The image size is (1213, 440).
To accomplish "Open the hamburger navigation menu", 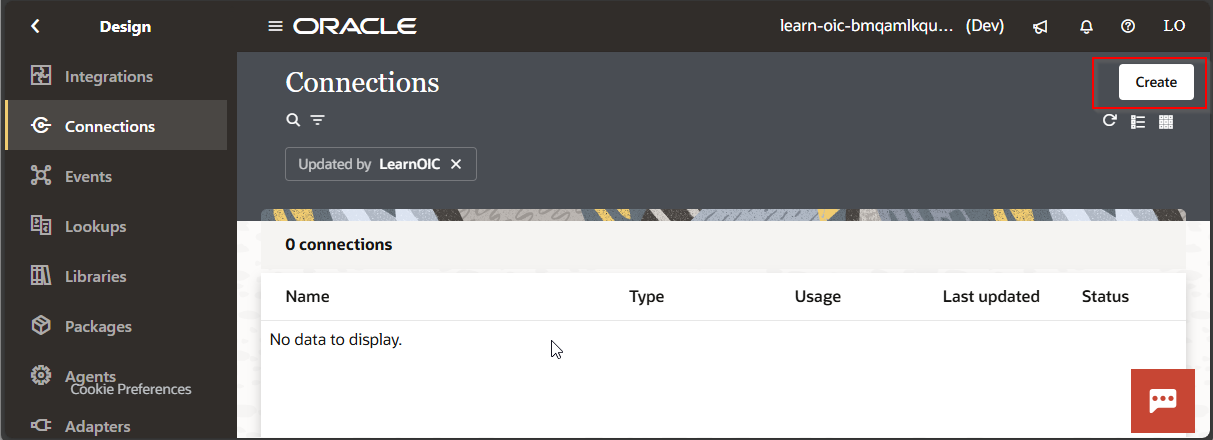I will point(276,26).
